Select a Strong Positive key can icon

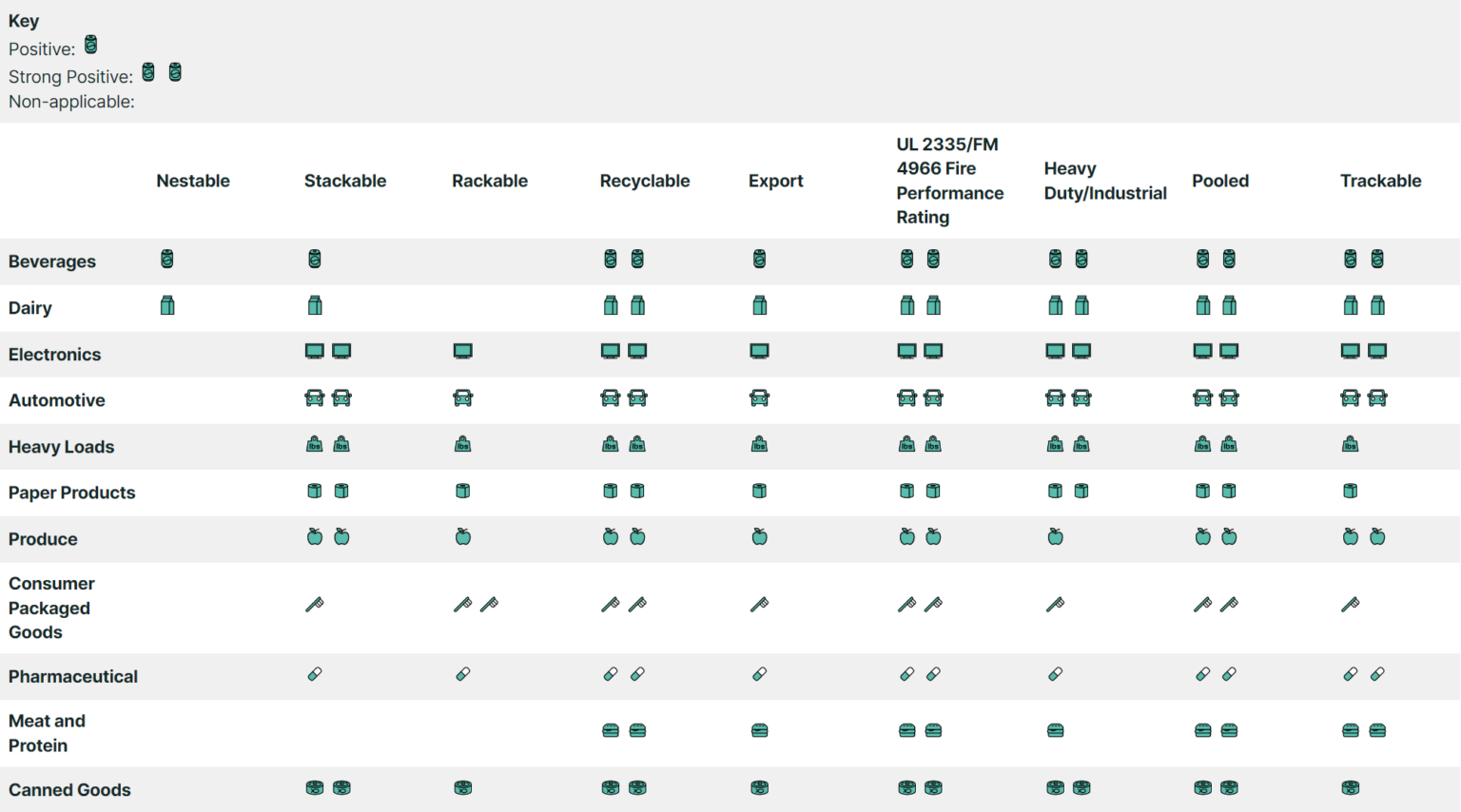pyautogui.click(x=148, y=71)
